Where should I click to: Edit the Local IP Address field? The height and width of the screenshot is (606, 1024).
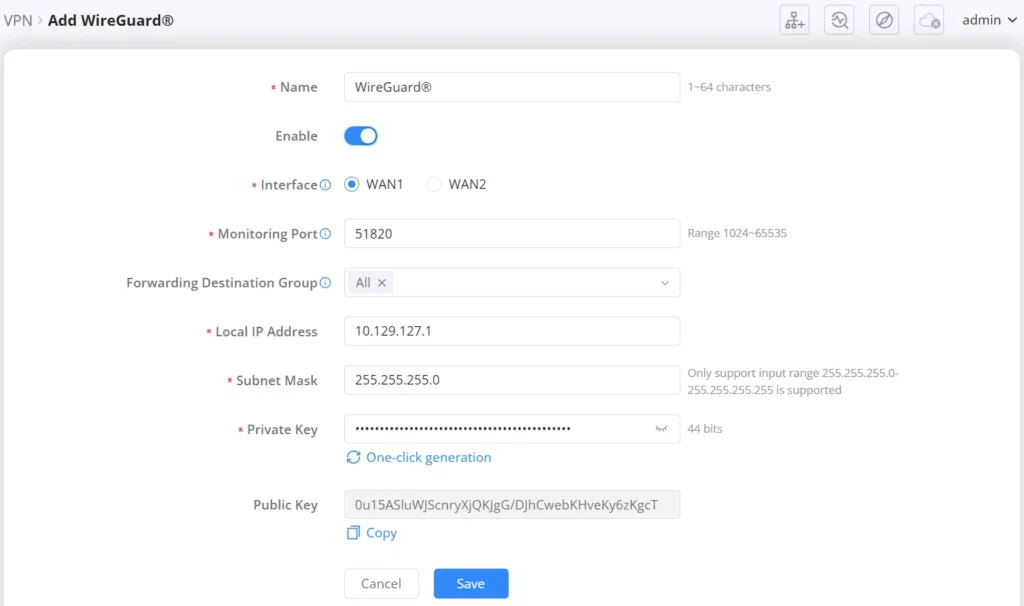point(512,331)
